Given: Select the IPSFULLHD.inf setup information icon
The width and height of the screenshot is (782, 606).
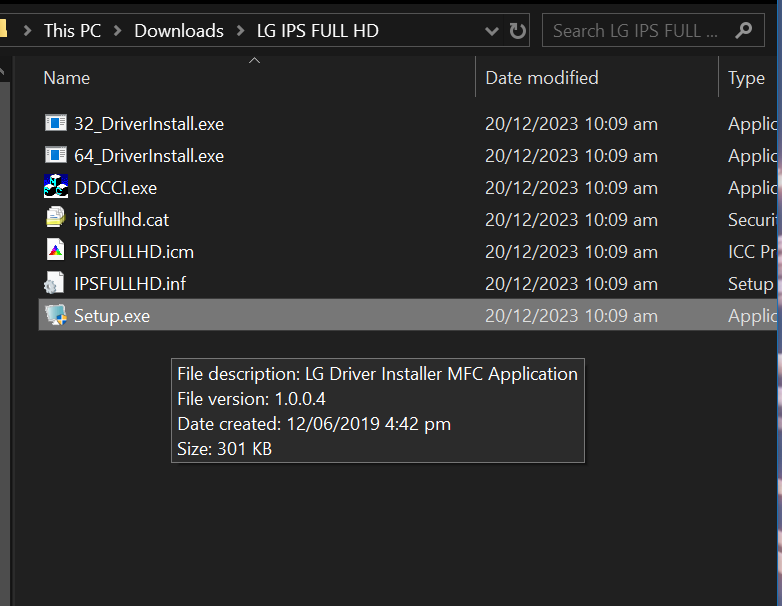Looking at the screenshot, I should click(56, 283).
